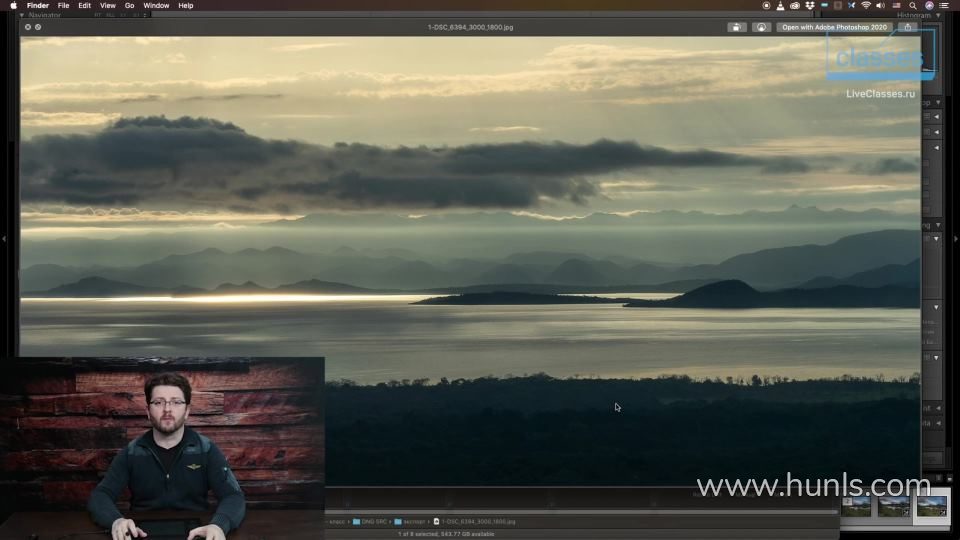This screenshot has width=960, height=540.
Task: Open the File menu
Action: click(63, 6)
